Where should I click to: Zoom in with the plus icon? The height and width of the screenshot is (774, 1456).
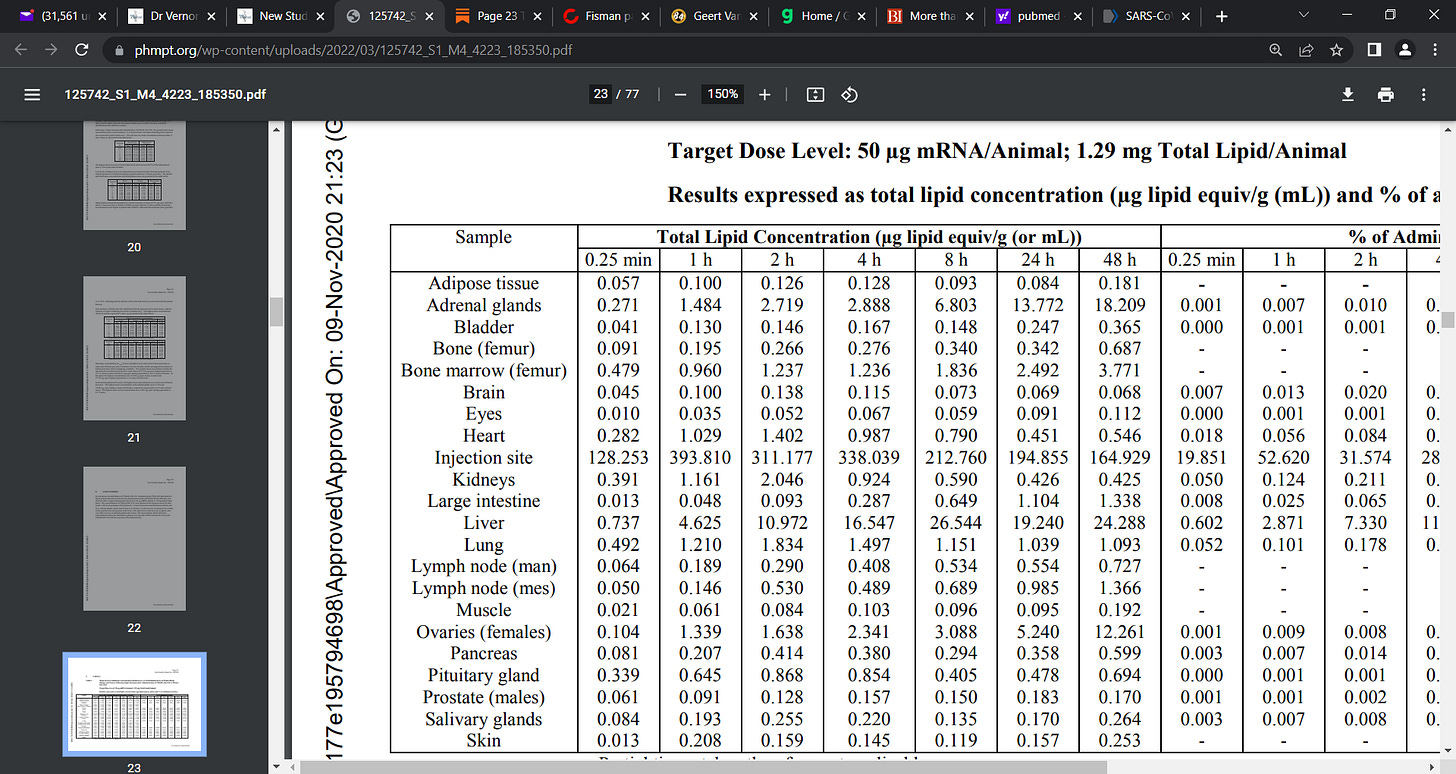click(765, 94)
